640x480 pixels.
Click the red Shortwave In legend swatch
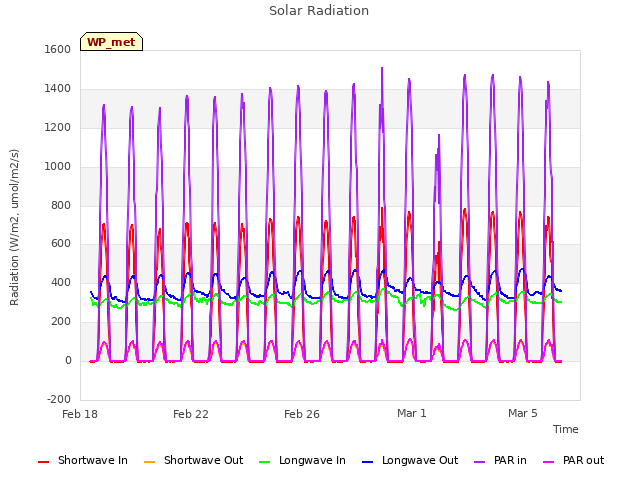pyautogui.click(x=43, y=462)
